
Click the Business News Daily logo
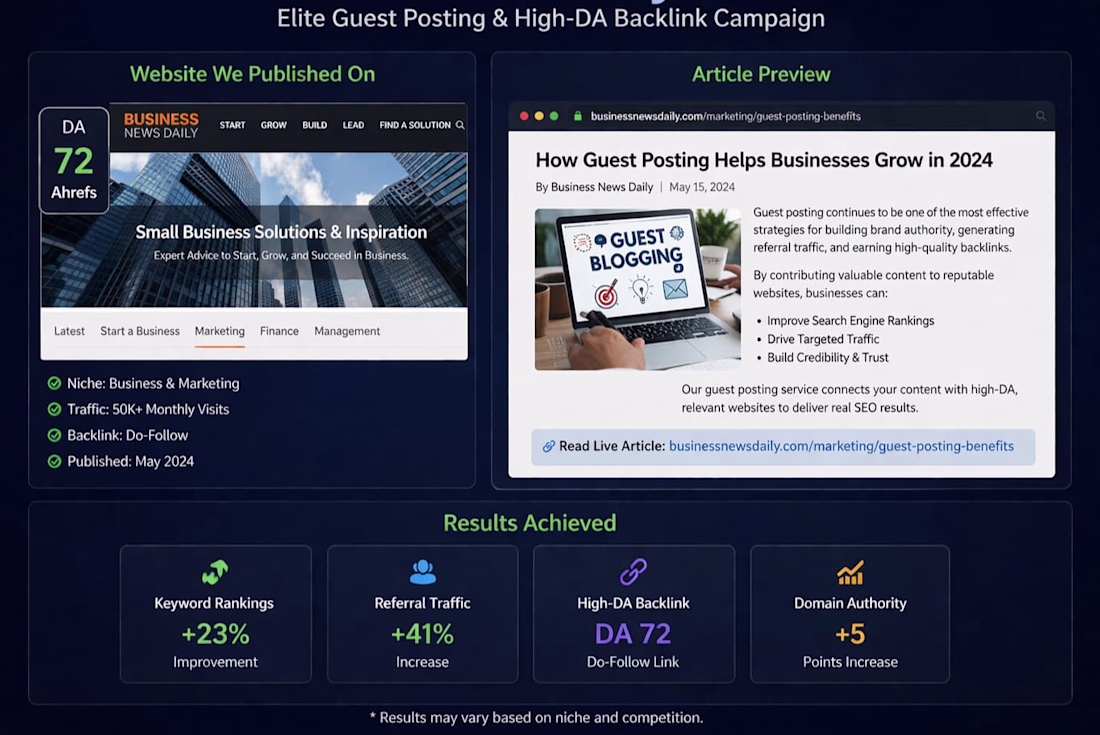(x=161, y=125)
